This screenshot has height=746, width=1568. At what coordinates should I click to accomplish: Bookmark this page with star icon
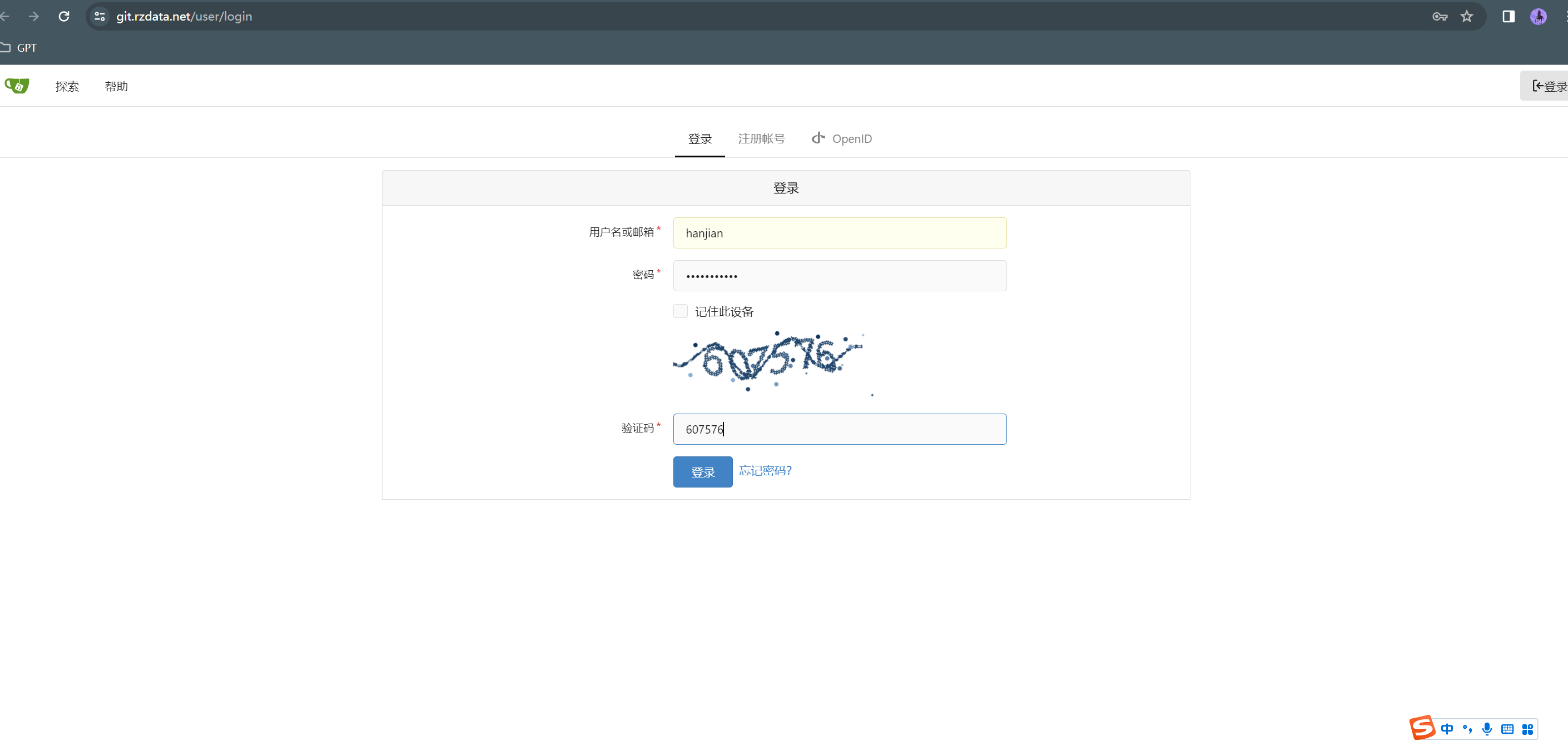point(1467,17)
